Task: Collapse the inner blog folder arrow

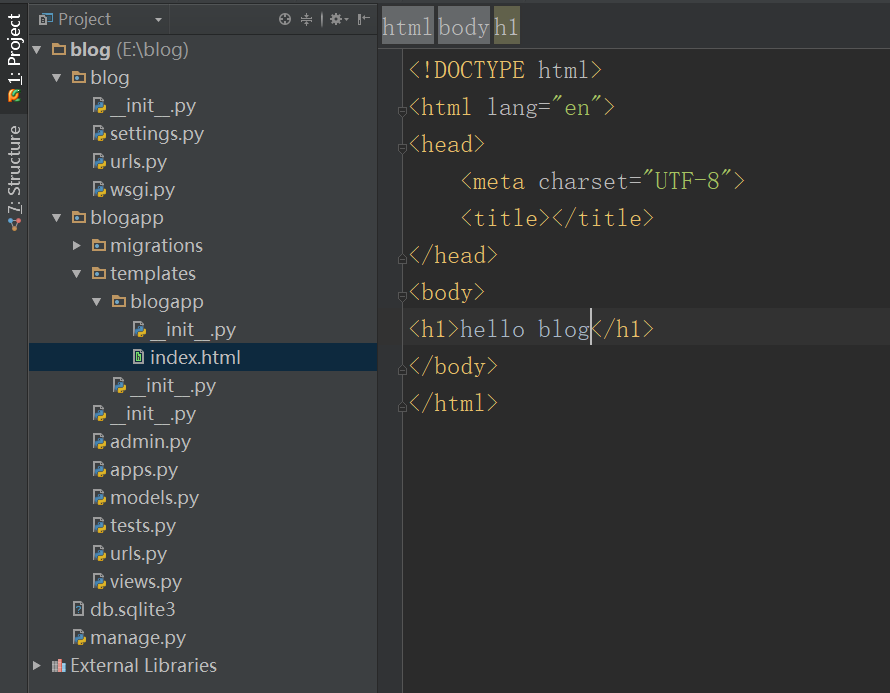Action: click(x=57, y=78)
